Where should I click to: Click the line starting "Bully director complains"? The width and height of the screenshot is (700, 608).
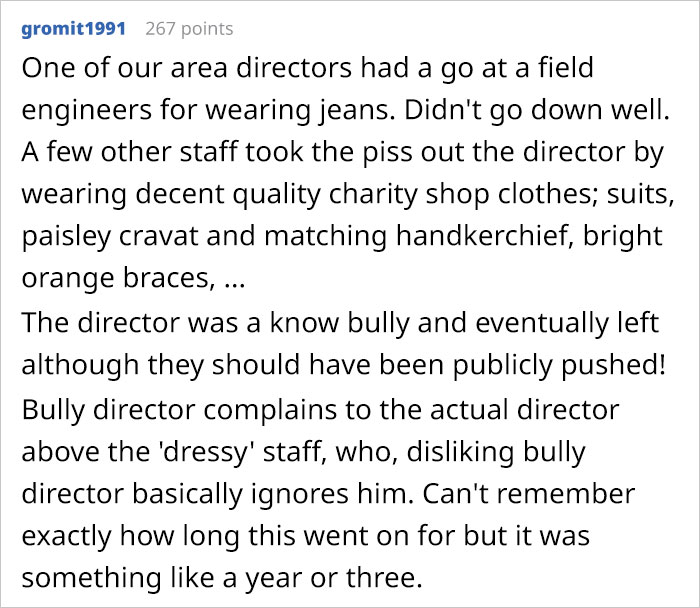click(x=320, y=409)
